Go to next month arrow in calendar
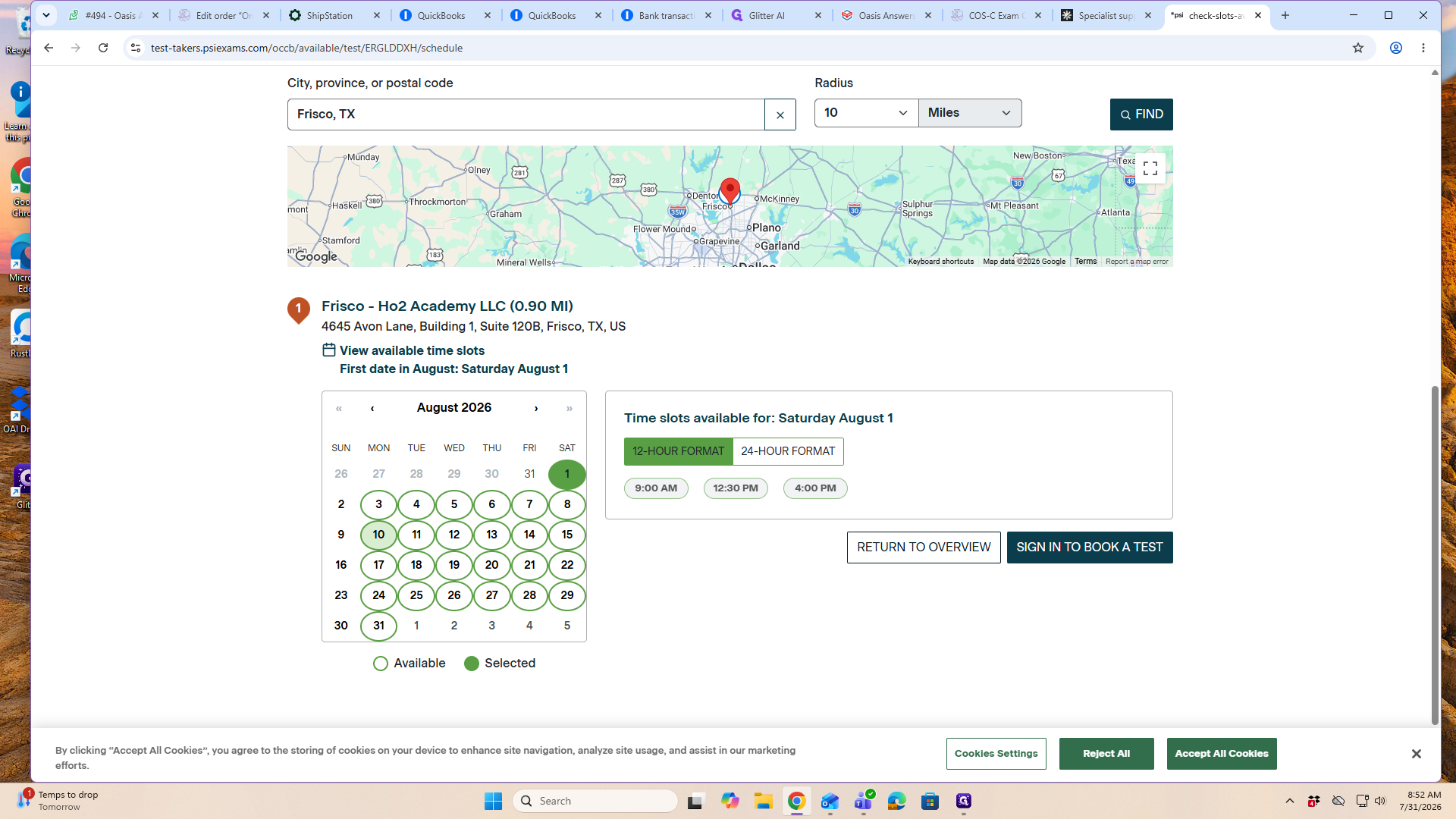This screenshot has width=1456, height=819. tap(536, 408)
